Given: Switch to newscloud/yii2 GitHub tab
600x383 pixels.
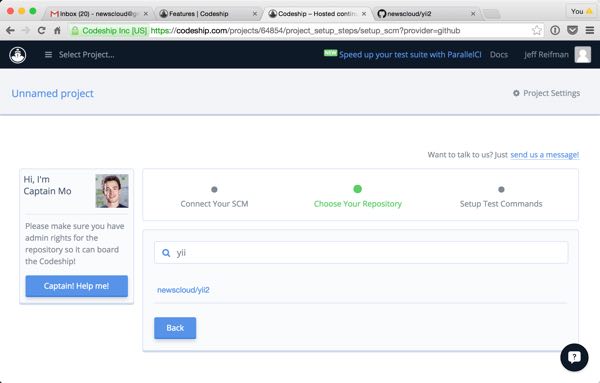Looking at the screenshot, I should coord(426,13).
